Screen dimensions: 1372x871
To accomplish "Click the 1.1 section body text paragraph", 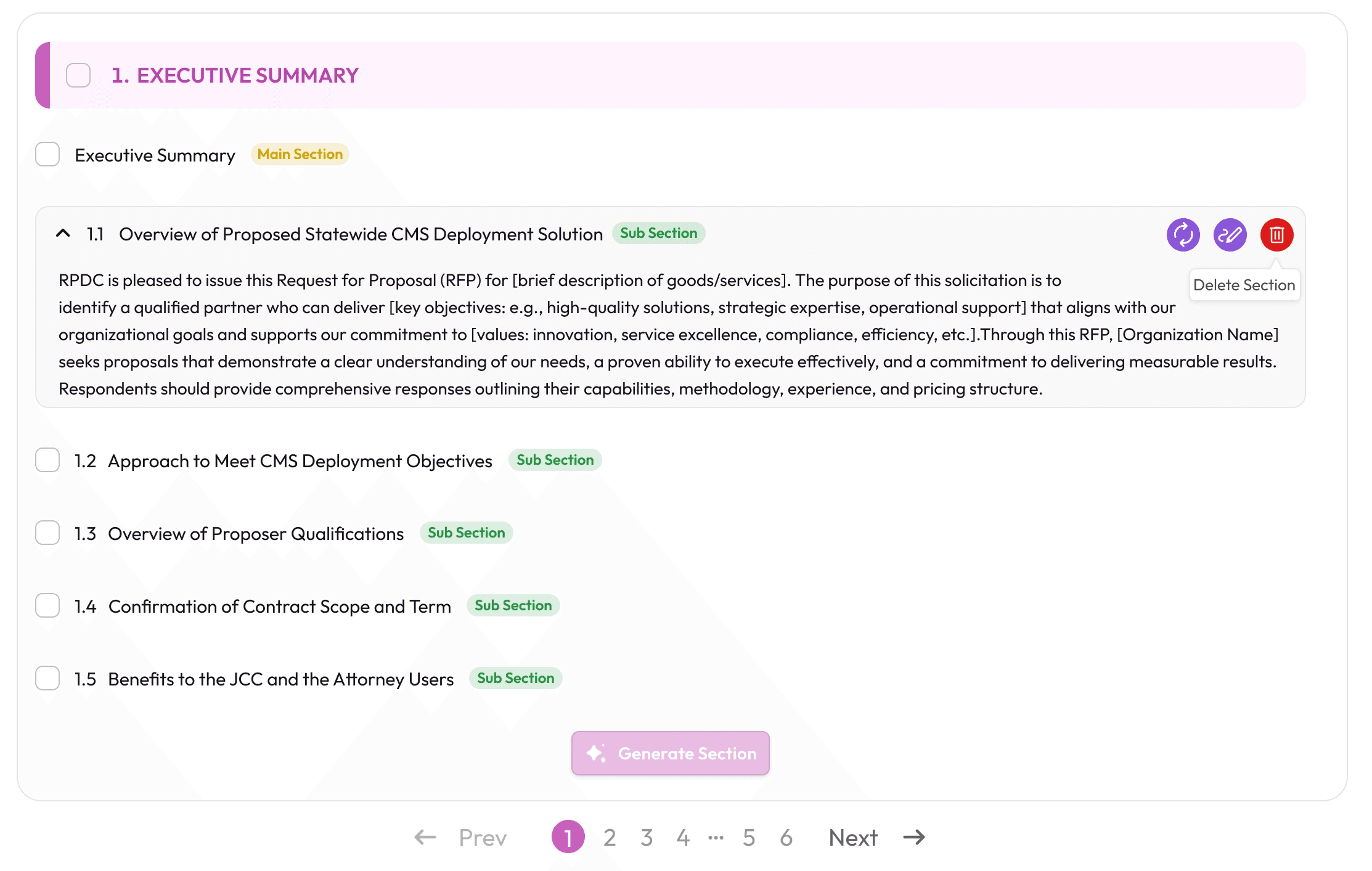I will (x=616, y=335).
